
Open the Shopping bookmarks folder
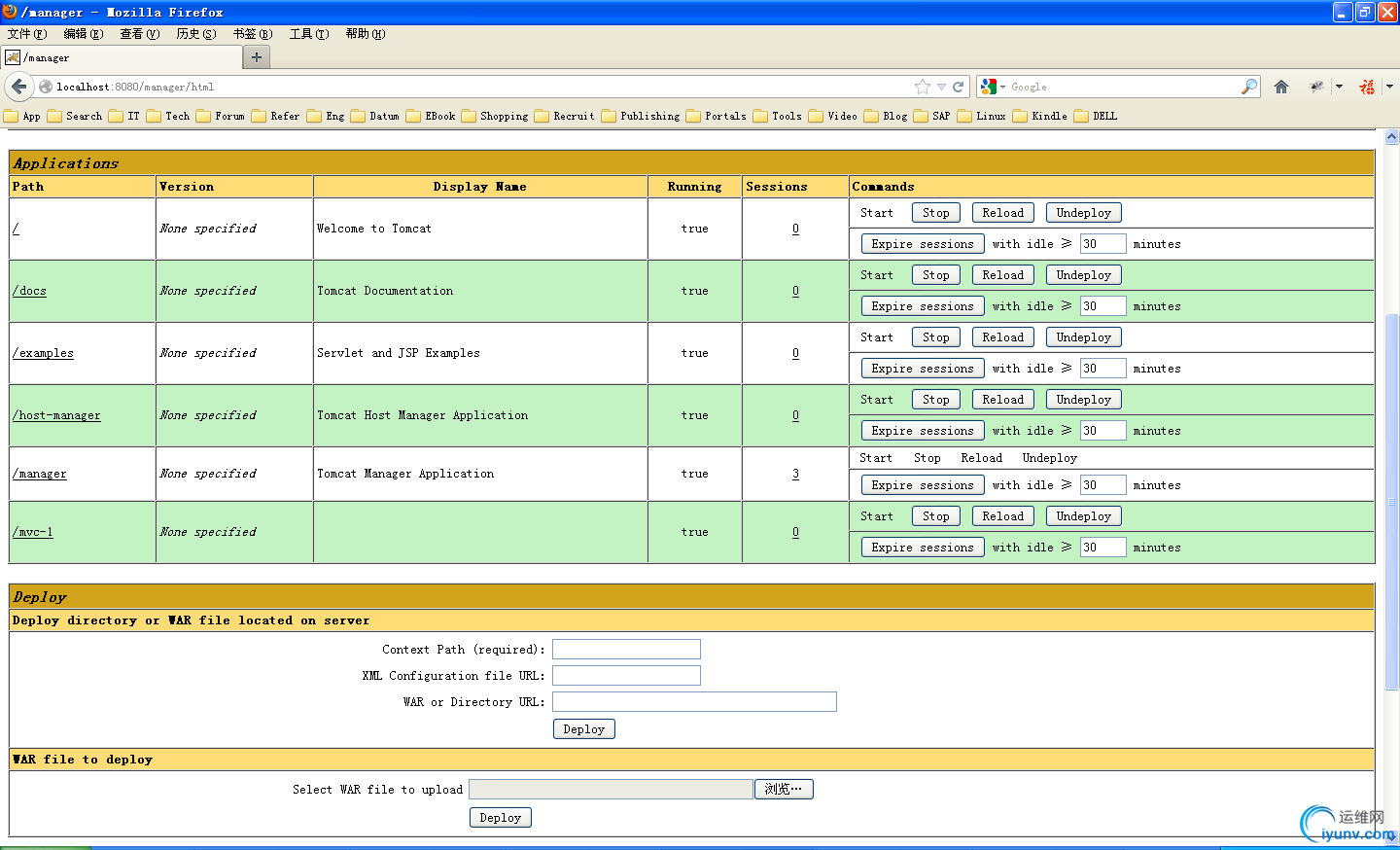coord(495,116)
